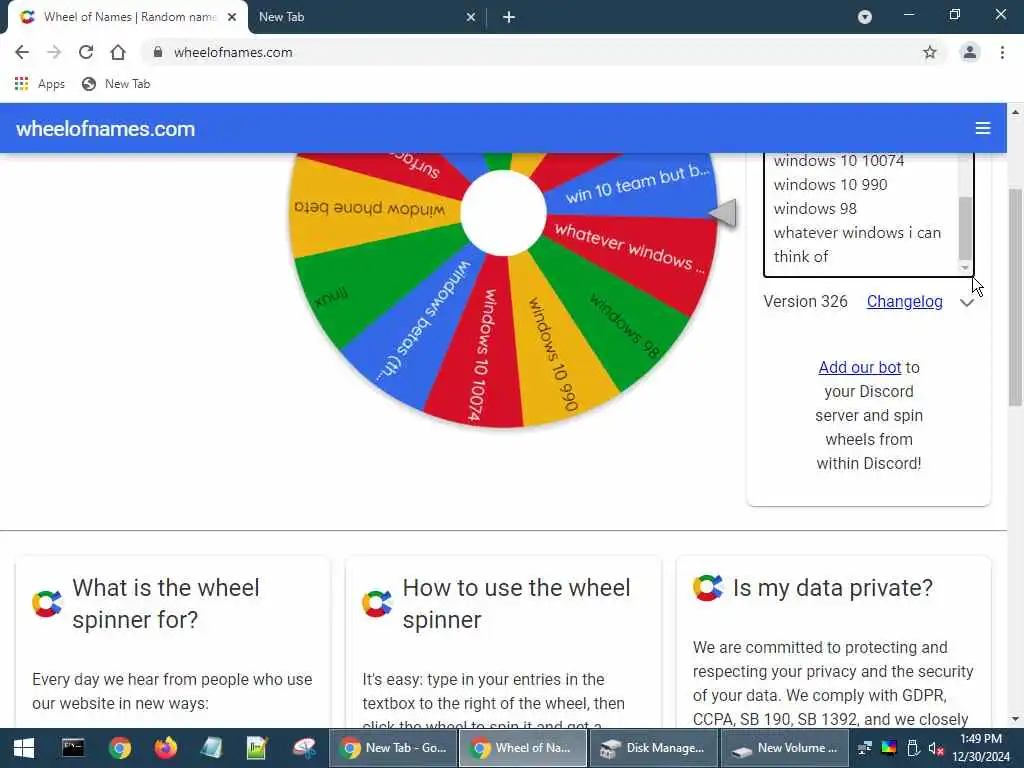Switch to 'New Tab - Go...' taskbar window
Viewport: 1024px width, 768px height.
tap(393, 748)
